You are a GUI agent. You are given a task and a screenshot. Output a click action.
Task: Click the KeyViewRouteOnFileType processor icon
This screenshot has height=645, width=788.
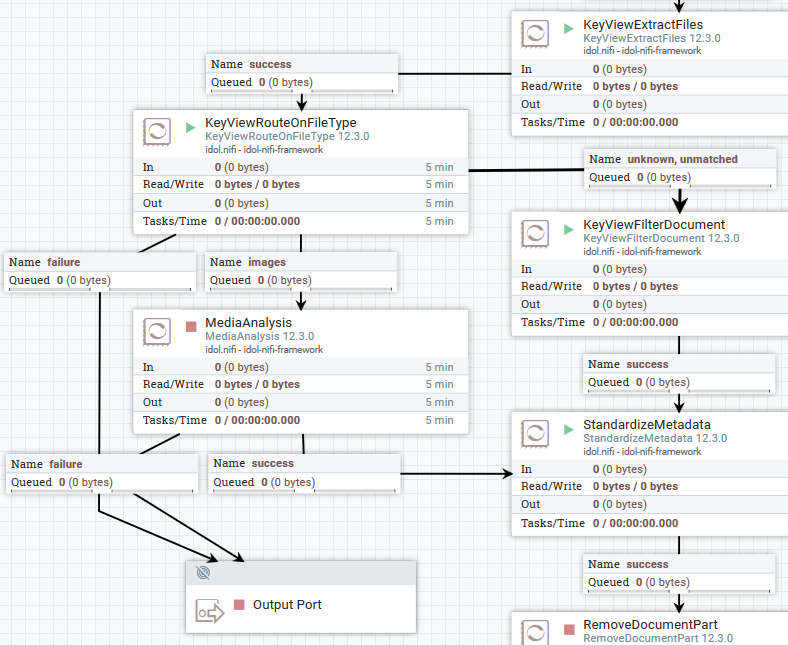click(x=156, y=133)
